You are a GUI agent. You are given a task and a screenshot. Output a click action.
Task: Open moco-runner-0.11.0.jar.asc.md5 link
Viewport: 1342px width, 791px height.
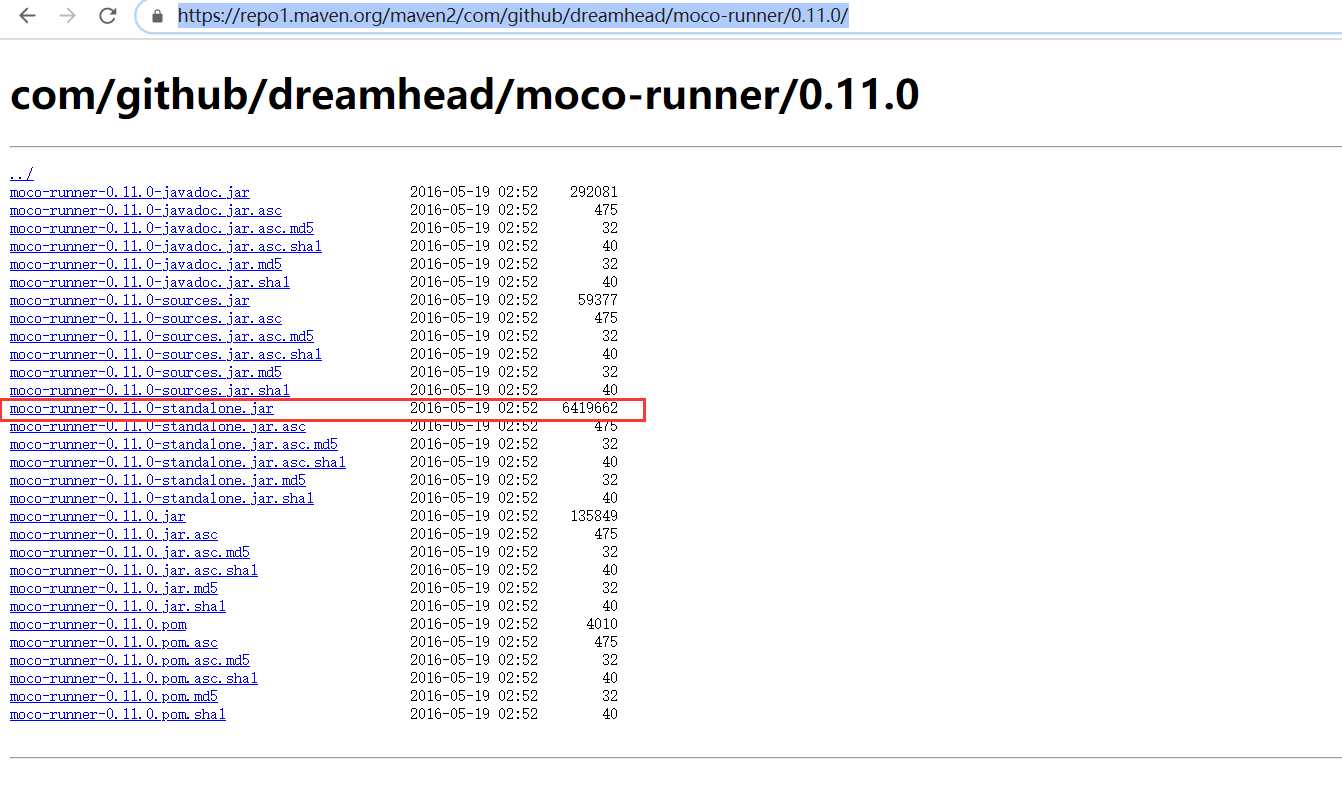[130, 552]
